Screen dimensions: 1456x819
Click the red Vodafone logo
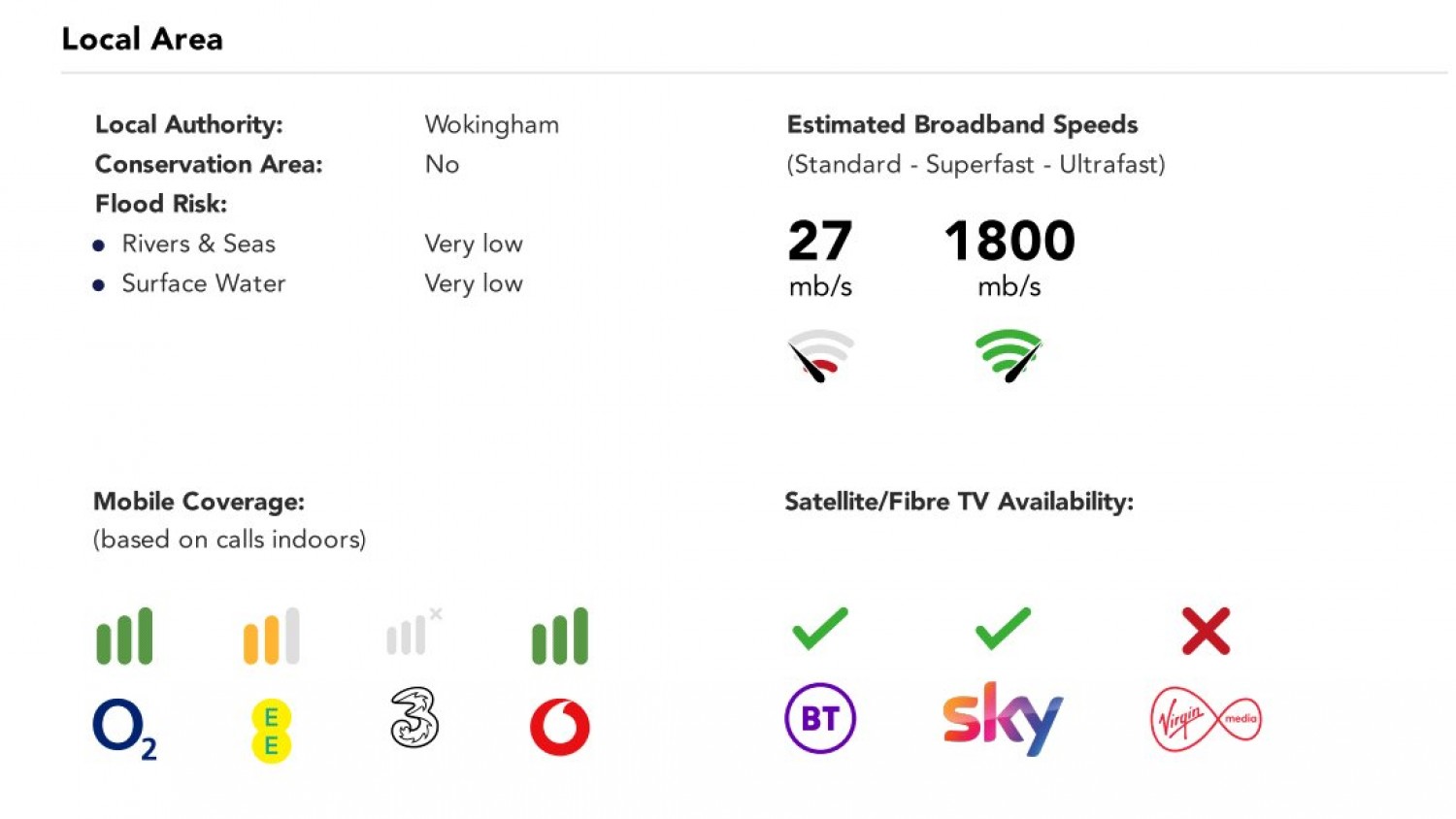point(560,727)
